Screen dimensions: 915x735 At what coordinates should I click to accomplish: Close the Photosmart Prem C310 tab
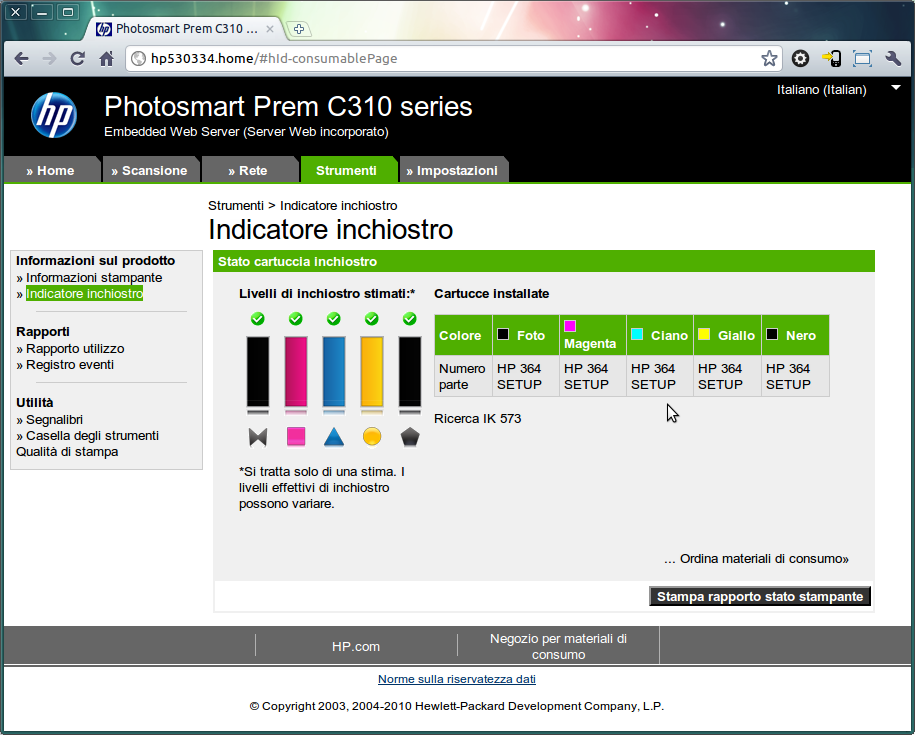pos(270,29)
